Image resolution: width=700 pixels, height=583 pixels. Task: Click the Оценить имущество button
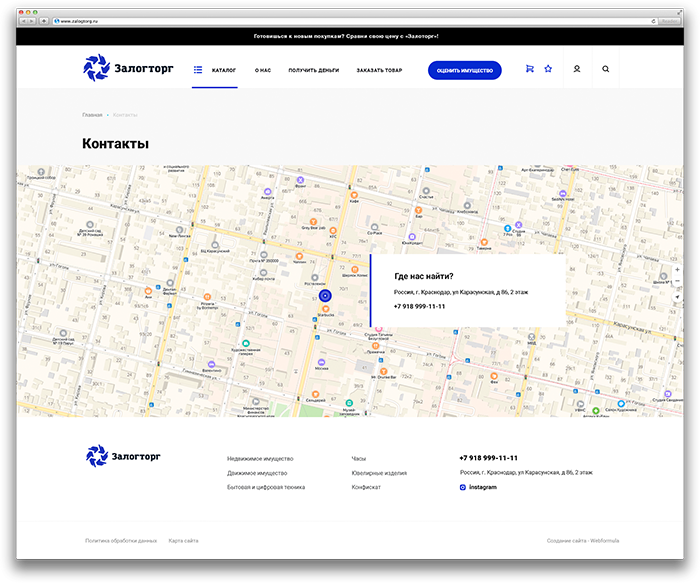[464, 71]
